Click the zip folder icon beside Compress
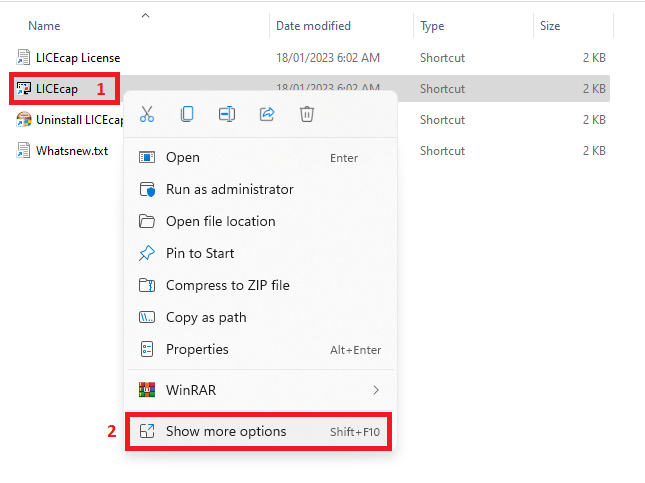645x483 pixels. [x=147, y=286]
